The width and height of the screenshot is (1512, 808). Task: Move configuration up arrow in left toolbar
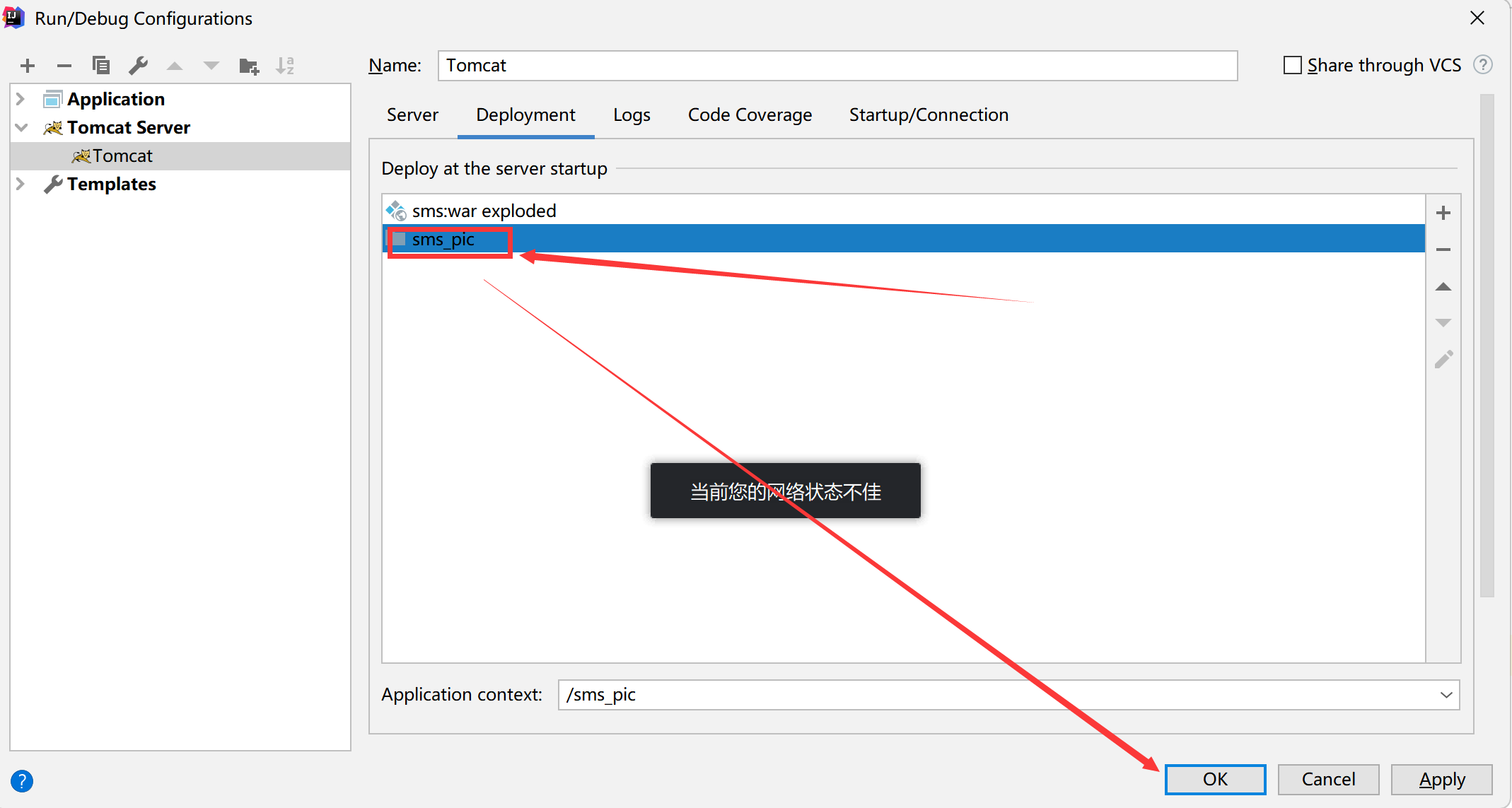point(175,66)
